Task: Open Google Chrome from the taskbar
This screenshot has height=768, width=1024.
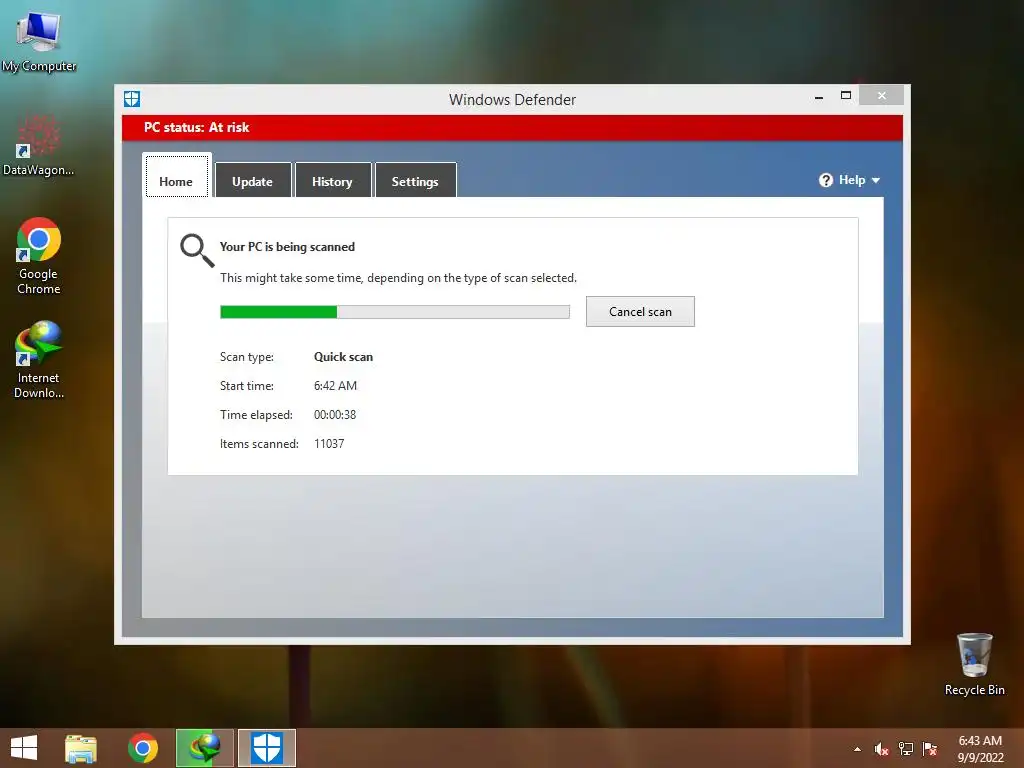Action: [x=143, y=748]
